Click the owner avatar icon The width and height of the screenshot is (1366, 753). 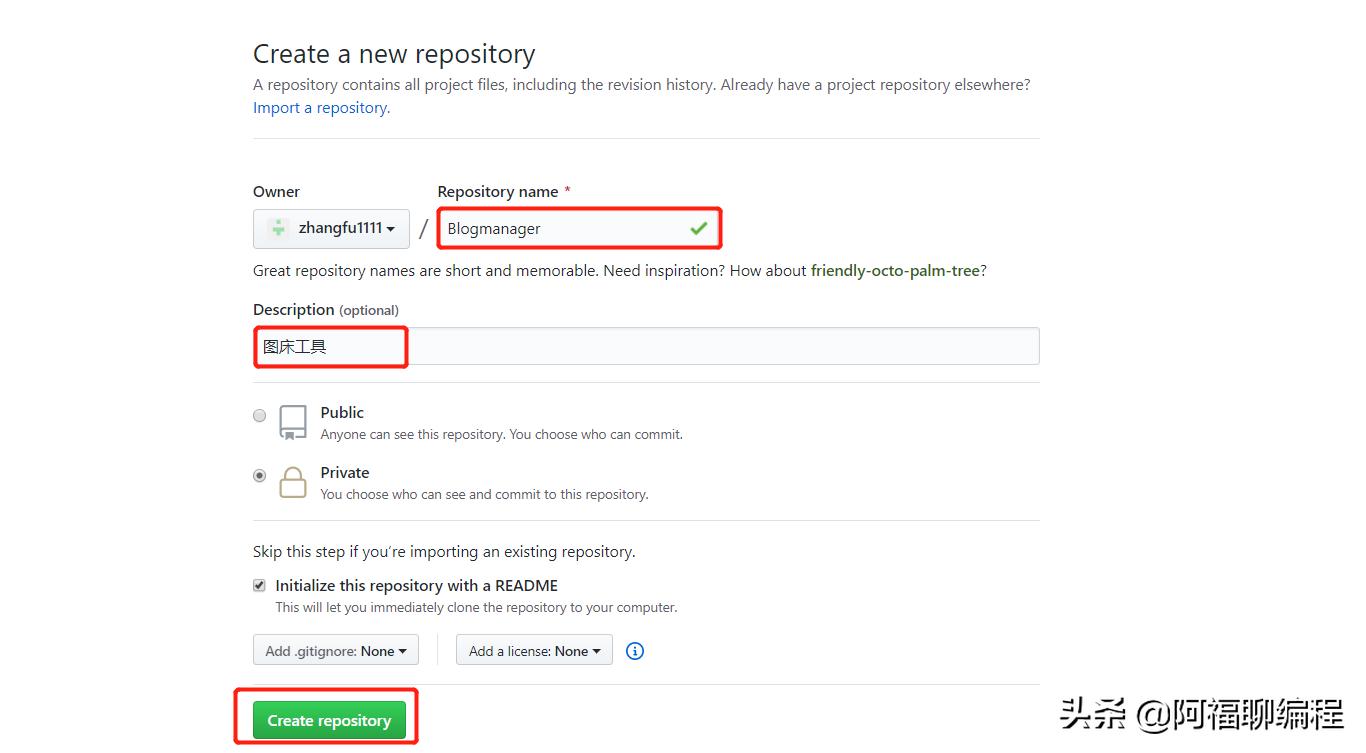[278, 228]
